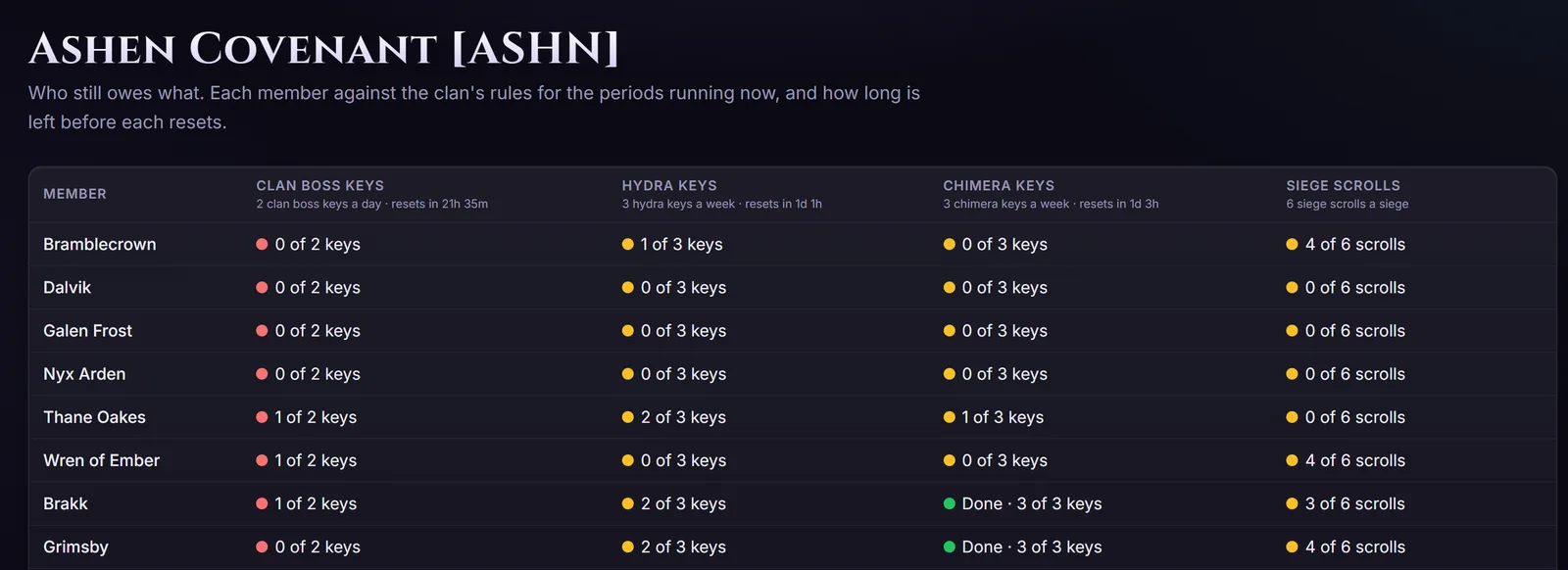Click Nyx Arden's '0 of 2 keys' clan boss cell
Screen dimensions: 1568x570
tap(308, 373)
